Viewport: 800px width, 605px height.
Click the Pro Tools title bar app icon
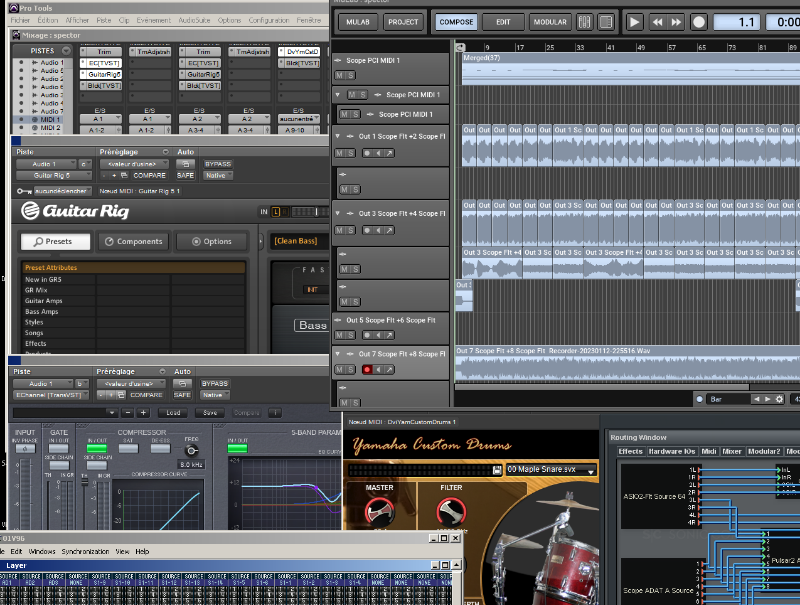coord(14,8)
